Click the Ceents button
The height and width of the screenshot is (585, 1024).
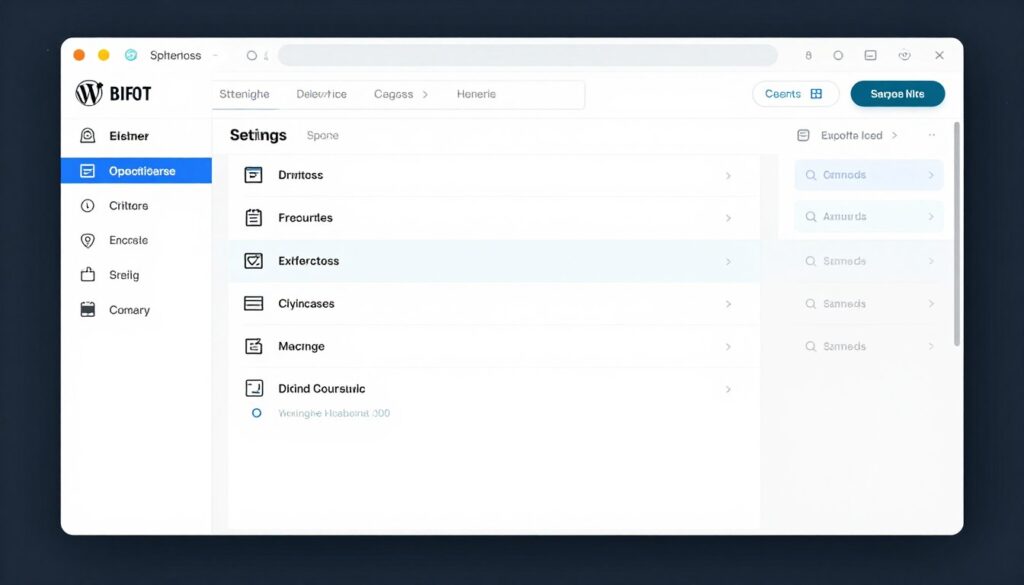(x=795, y=94)
